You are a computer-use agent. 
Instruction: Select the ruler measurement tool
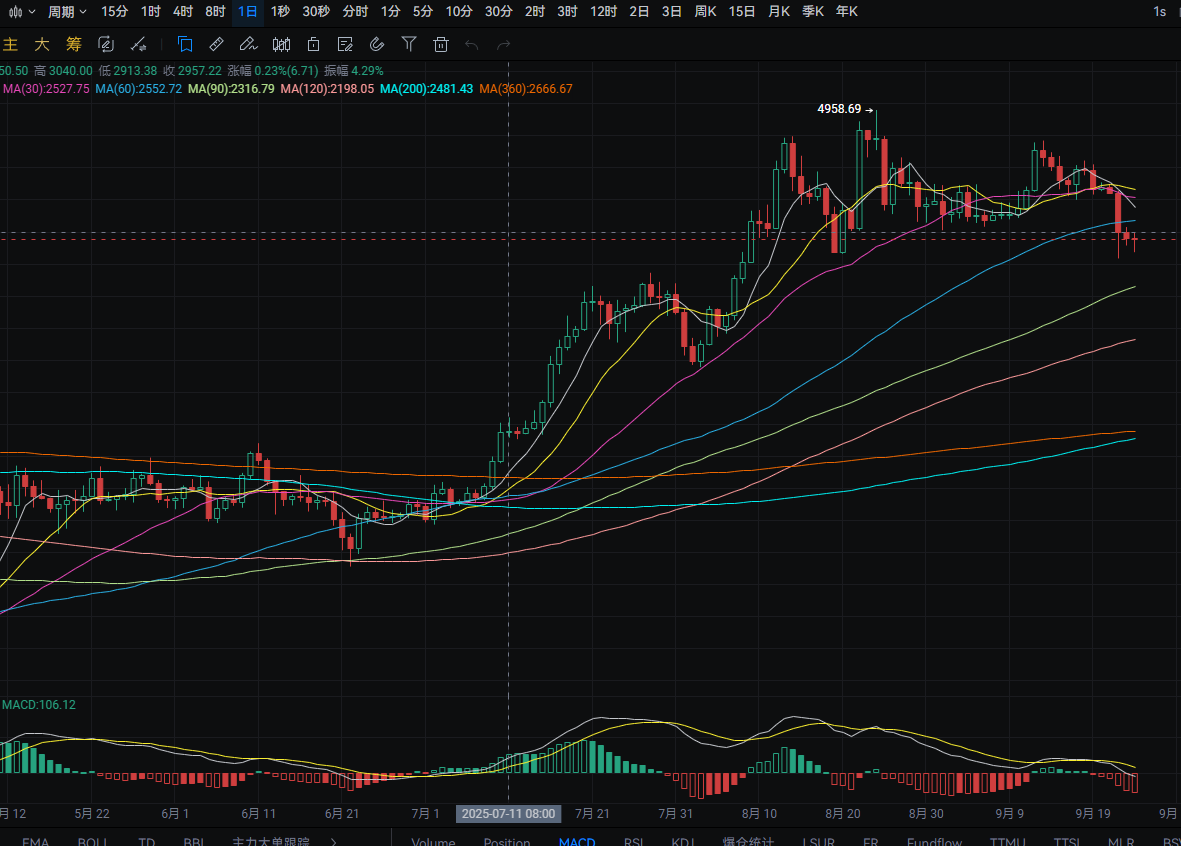(216, 44)
